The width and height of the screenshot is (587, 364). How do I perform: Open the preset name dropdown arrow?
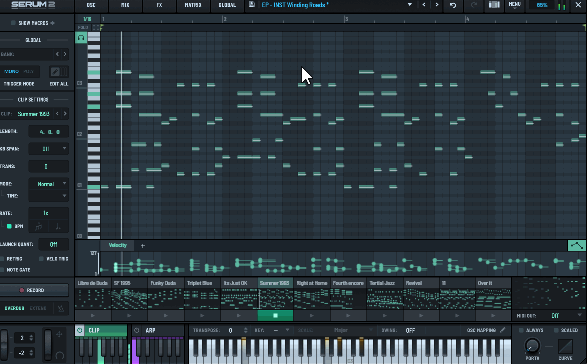pos(410,5)
